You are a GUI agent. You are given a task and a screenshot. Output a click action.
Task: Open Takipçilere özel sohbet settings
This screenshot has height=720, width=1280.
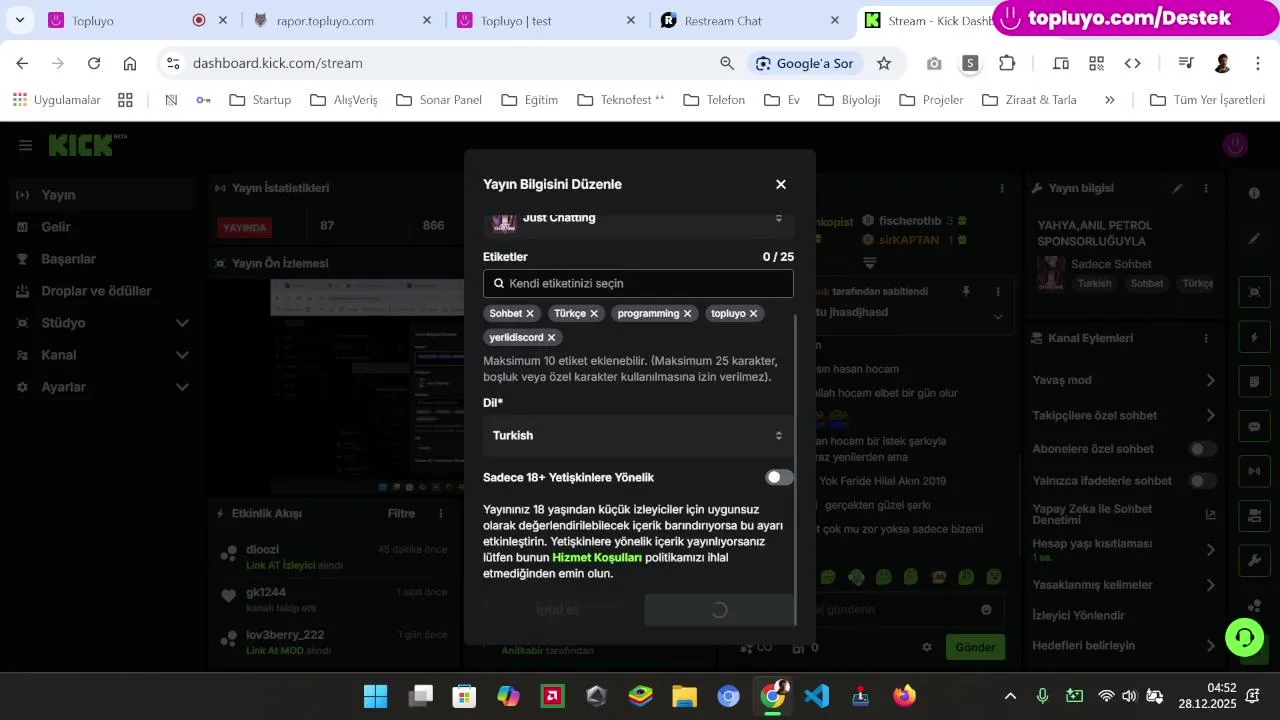1124,415
